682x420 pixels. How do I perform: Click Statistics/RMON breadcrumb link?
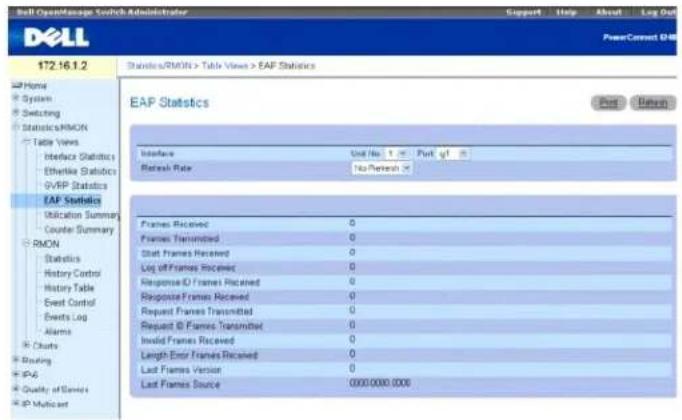(159, 66)
